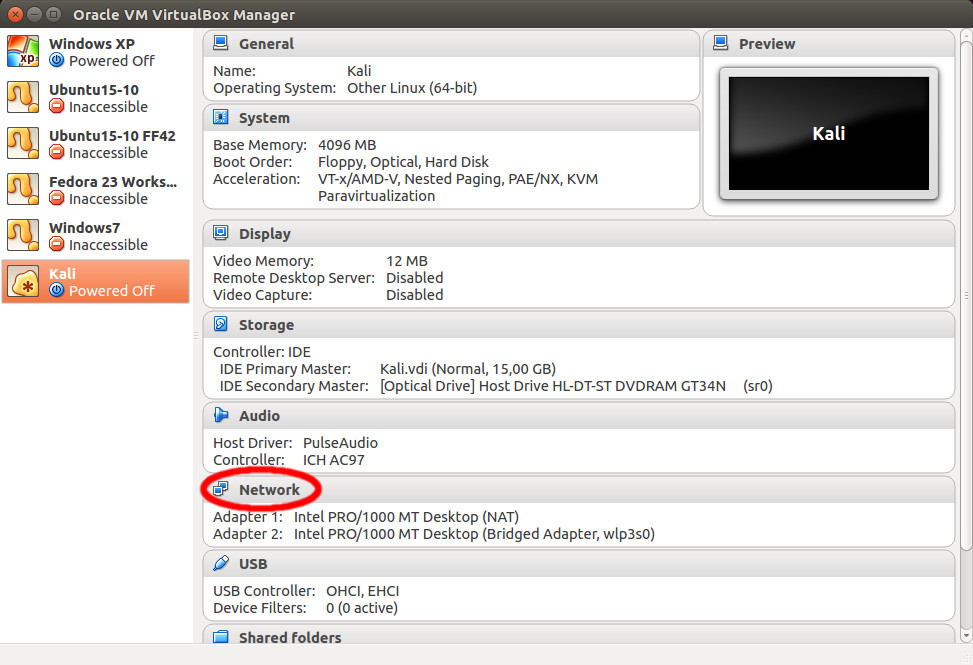Select the Fedora 23 Works... machine name
This screenshot has width=973, height=665.
(x=113, y=182)
